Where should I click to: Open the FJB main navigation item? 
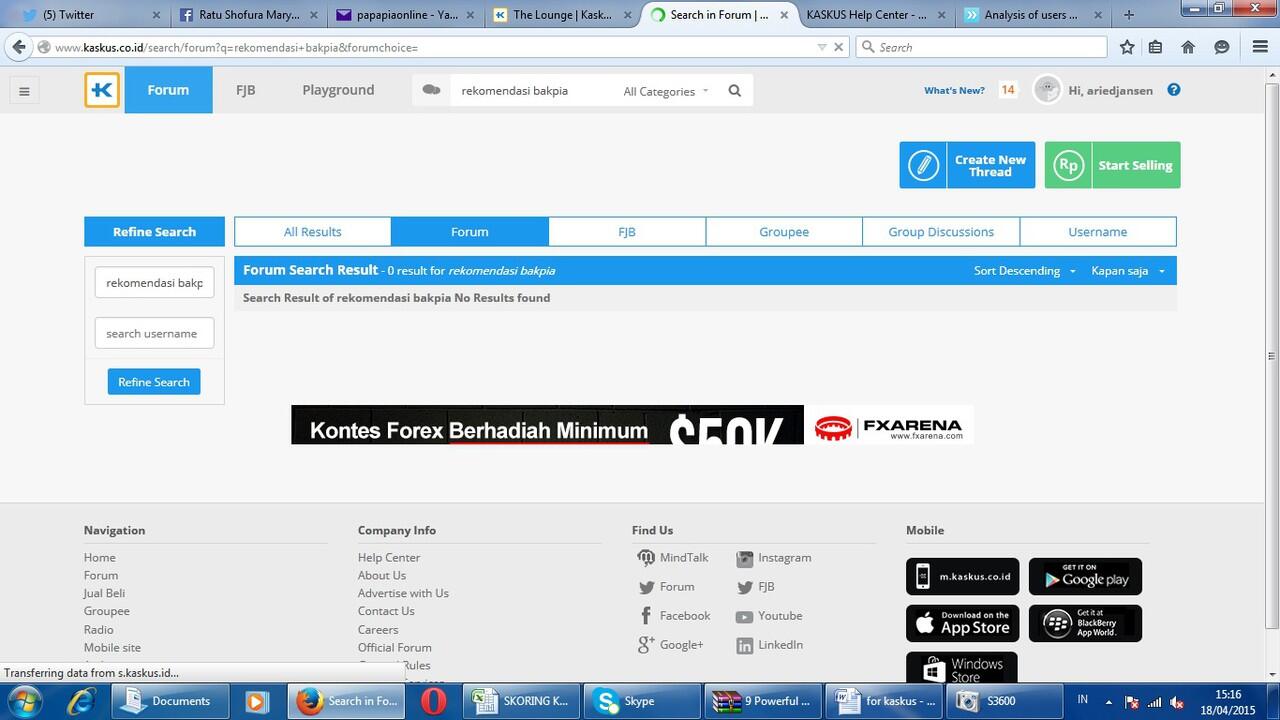pos(246,90)
